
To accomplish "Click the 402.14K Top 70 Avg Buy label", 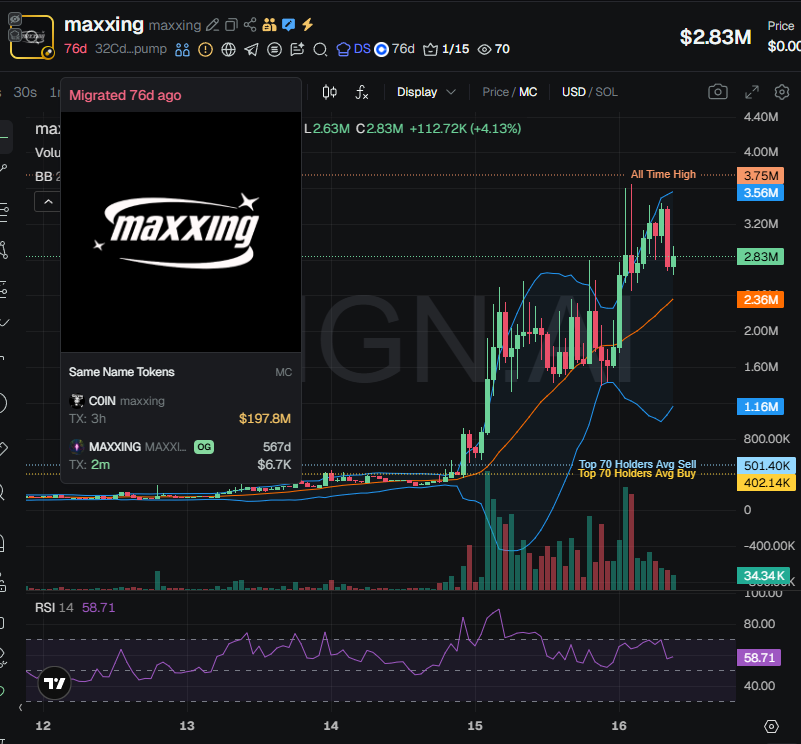I will point(766,482).
